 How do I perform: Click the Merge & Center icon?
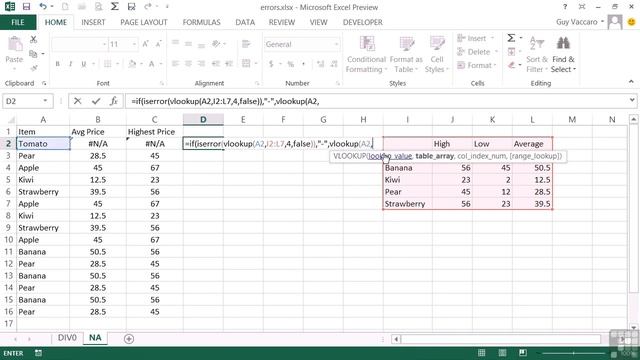click(246, 64)
